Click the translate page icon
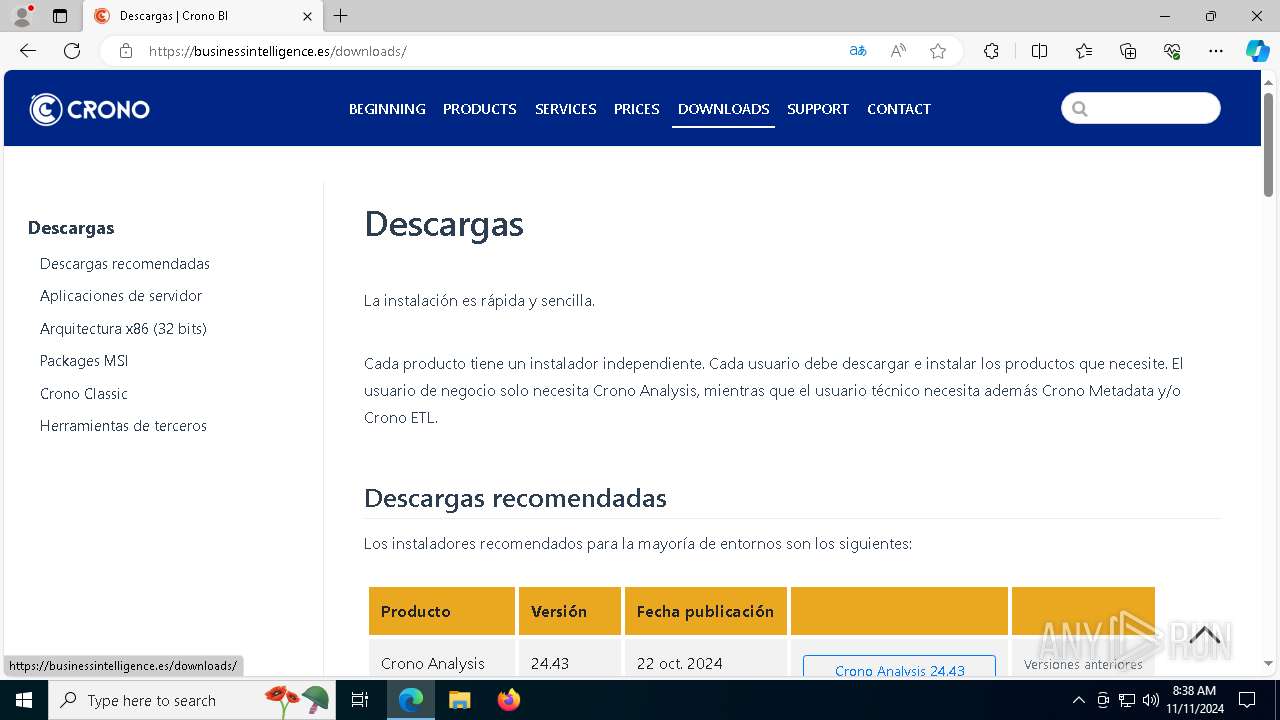The height and width of the screenshot is (720, 1280). click(858, 51)
